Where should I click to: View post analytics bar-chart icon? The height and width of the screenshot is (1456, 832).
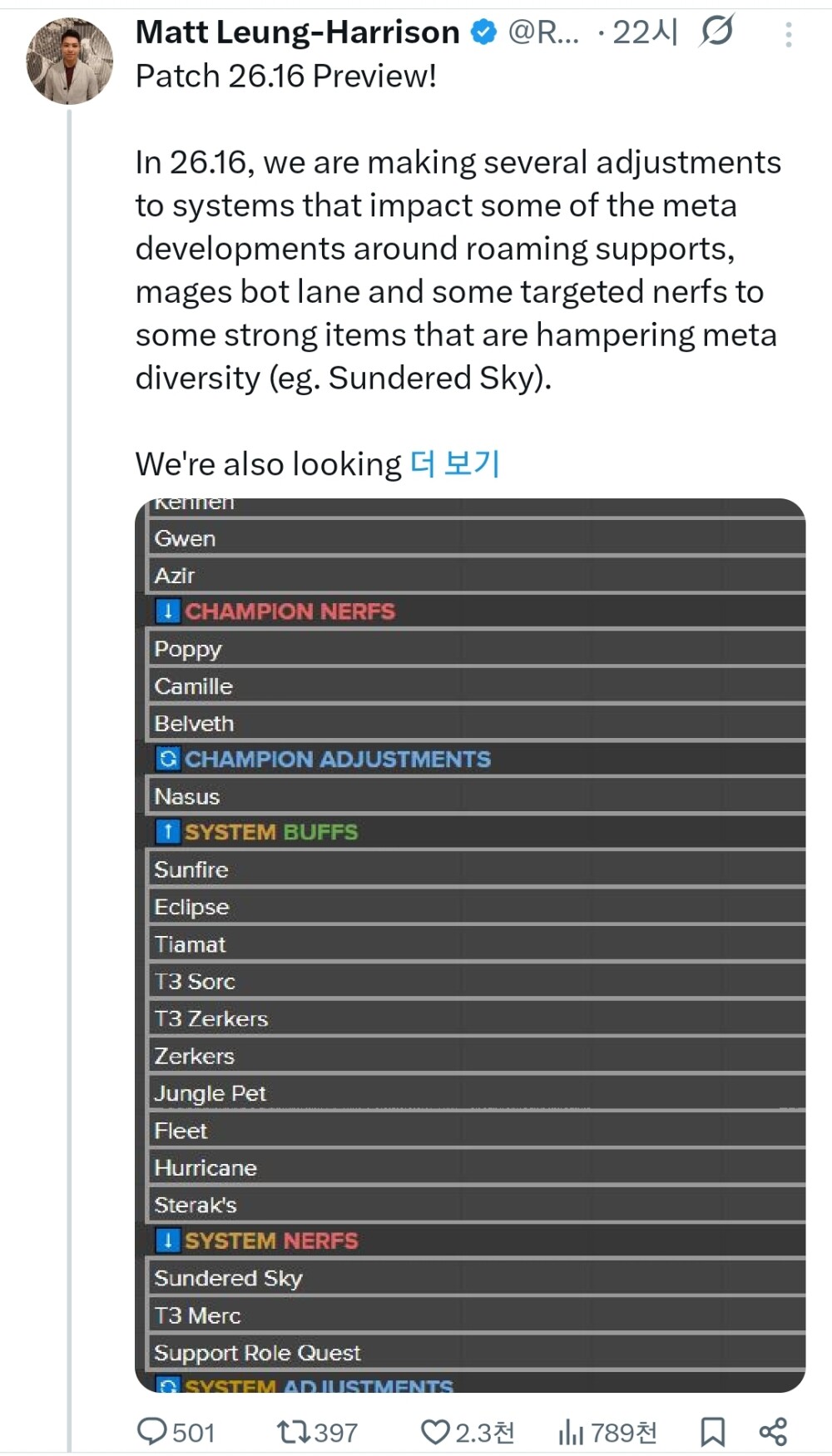click(571, 1432)
